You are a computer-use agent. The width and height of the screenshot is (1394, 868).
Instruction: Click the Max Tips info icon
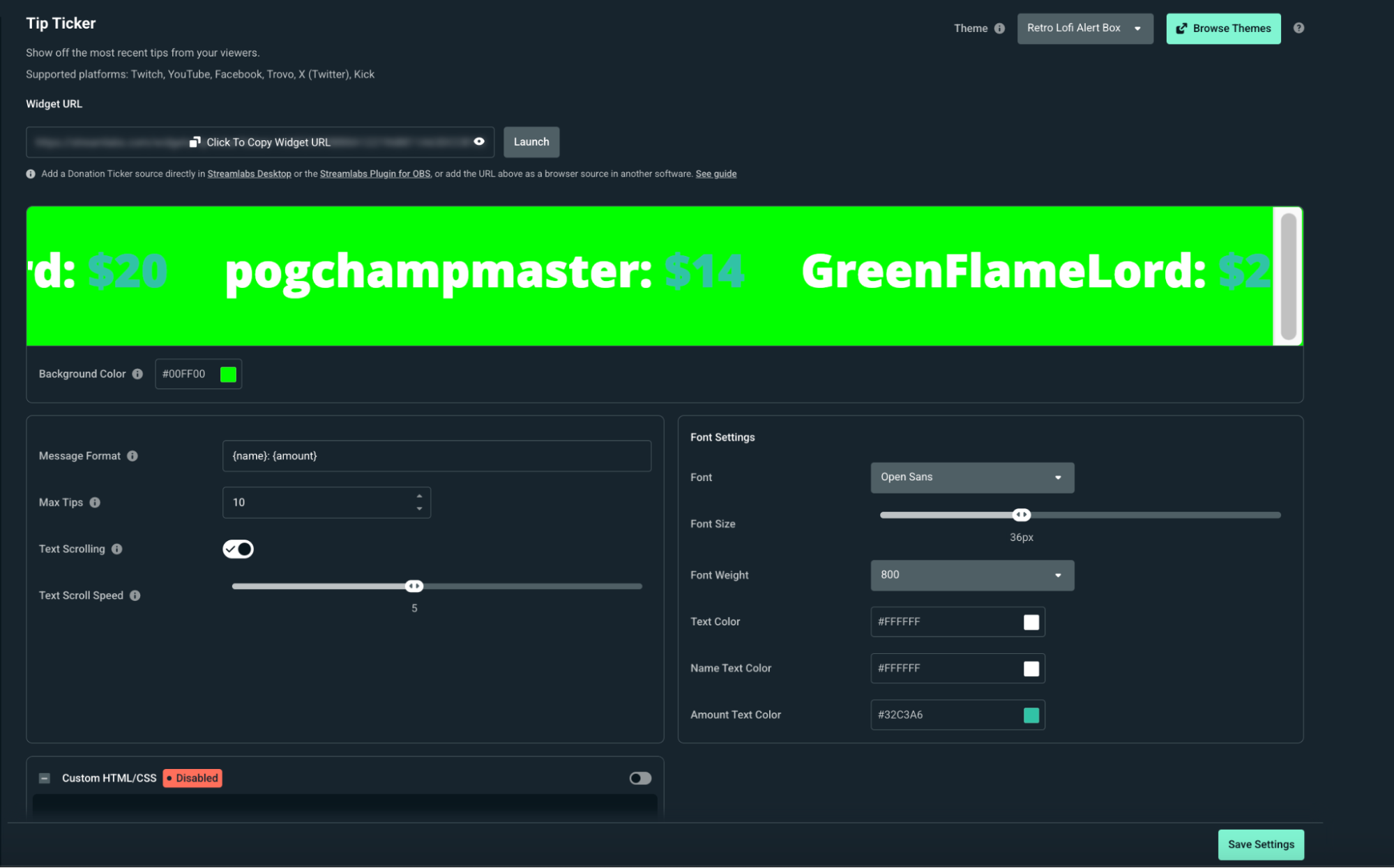[95, 502]
